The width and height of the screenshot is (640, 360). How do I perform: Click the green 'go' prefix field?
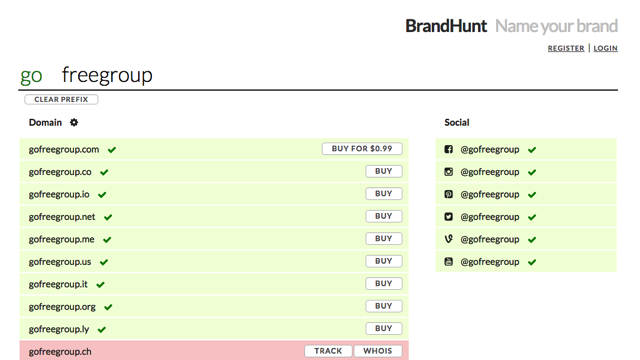[31, 76]
